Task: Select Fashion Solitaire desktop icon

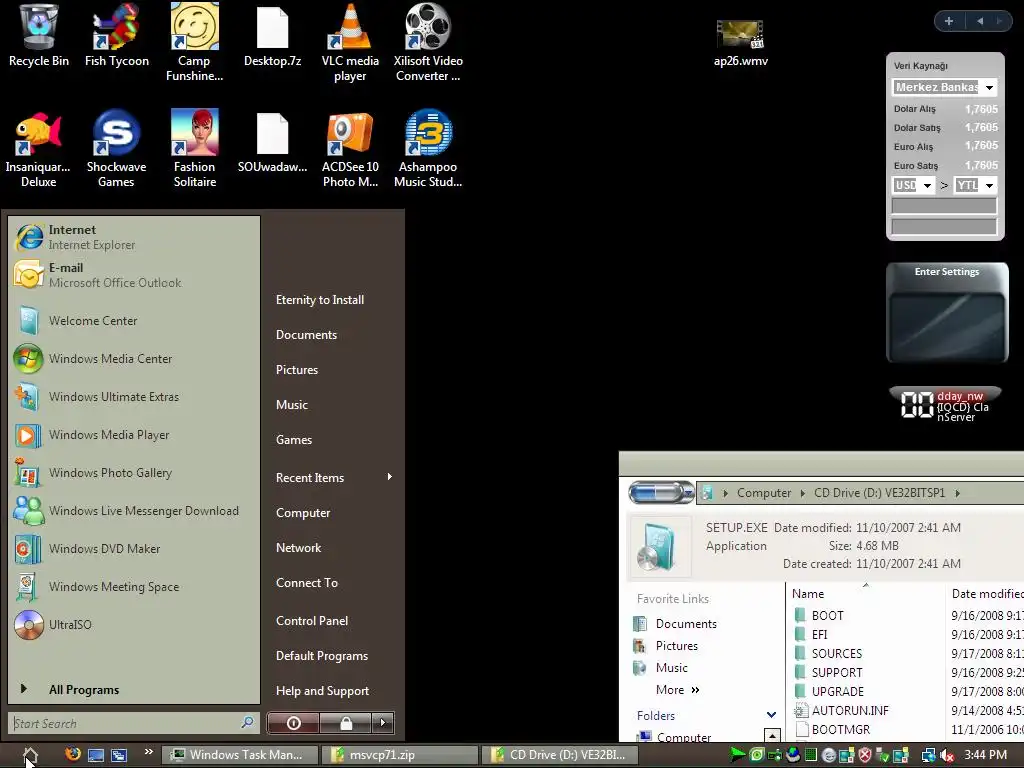Action: pos(195,149)
